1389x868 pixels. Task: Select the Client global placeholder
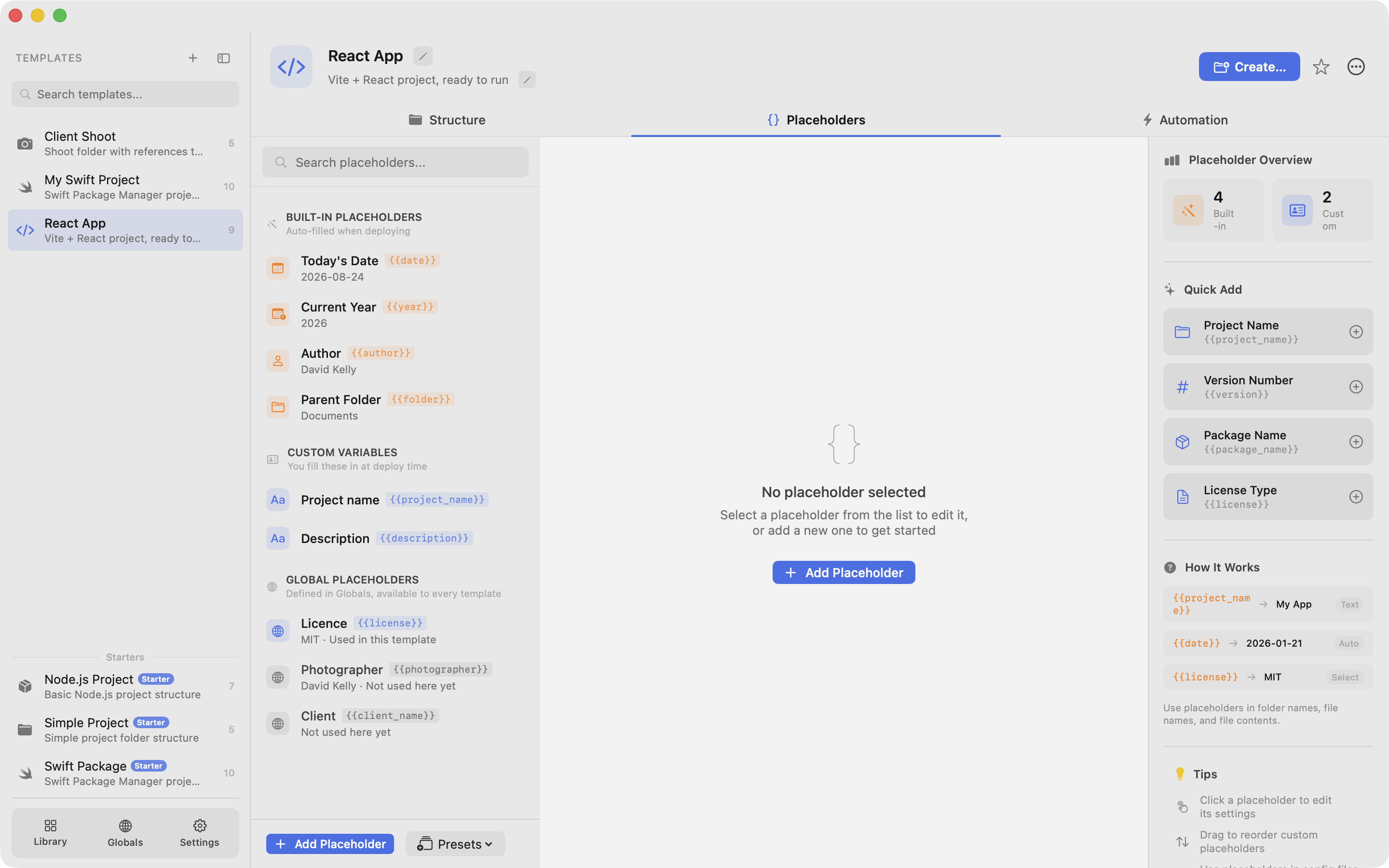pyautogui.click(x=395, y=723)
